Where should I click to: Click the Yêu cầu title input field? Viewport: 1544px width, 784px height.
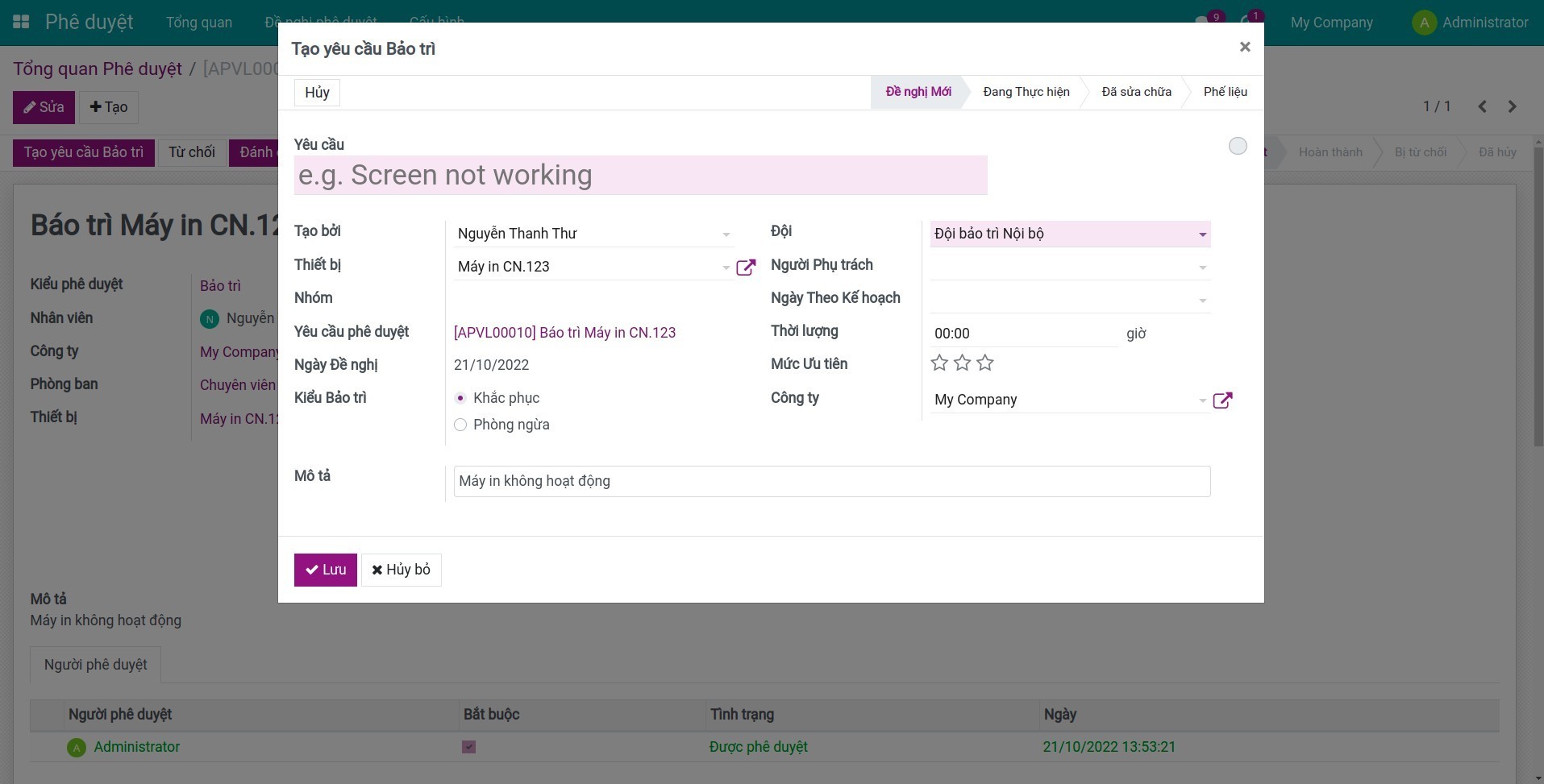640,176
